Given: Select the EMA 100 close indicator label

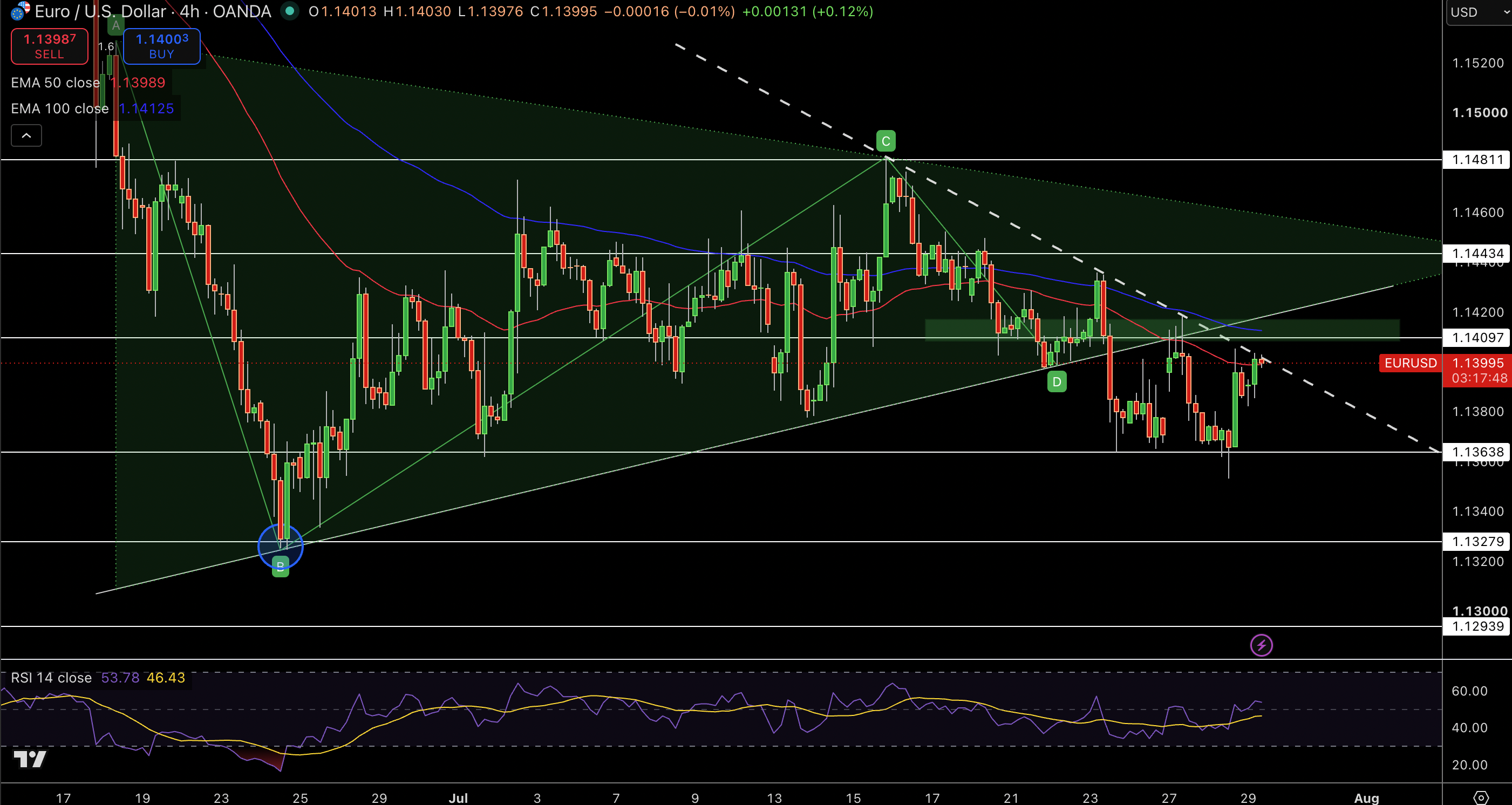Looking at the screenshot, I should (x=59, y=108).
